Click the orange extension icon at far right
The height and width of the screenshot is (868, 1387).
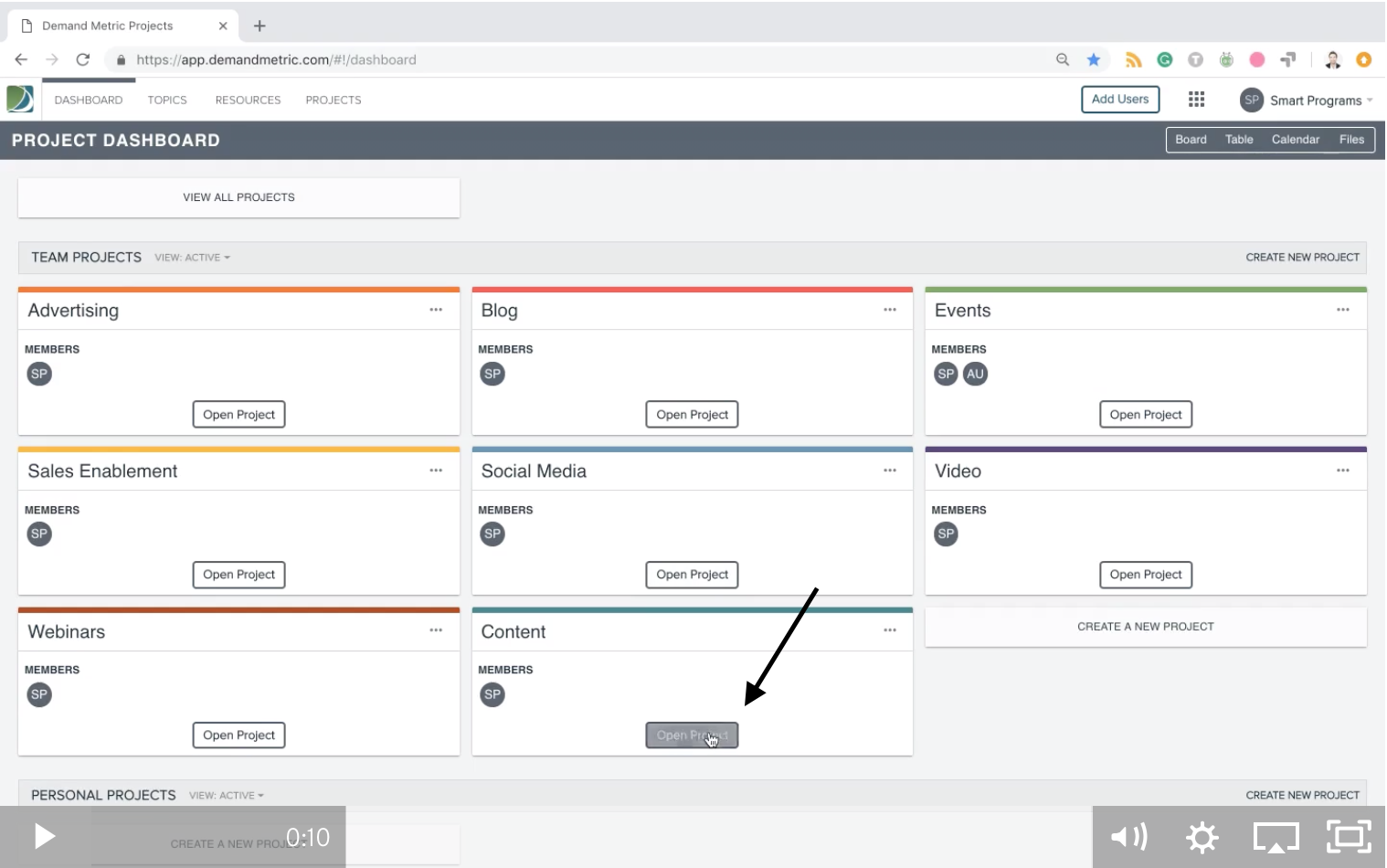[1364, 59]
